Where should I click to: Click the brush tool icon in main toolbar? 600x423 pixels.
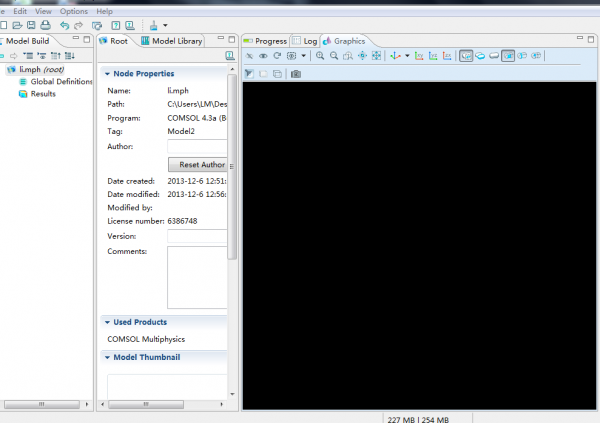153,26
